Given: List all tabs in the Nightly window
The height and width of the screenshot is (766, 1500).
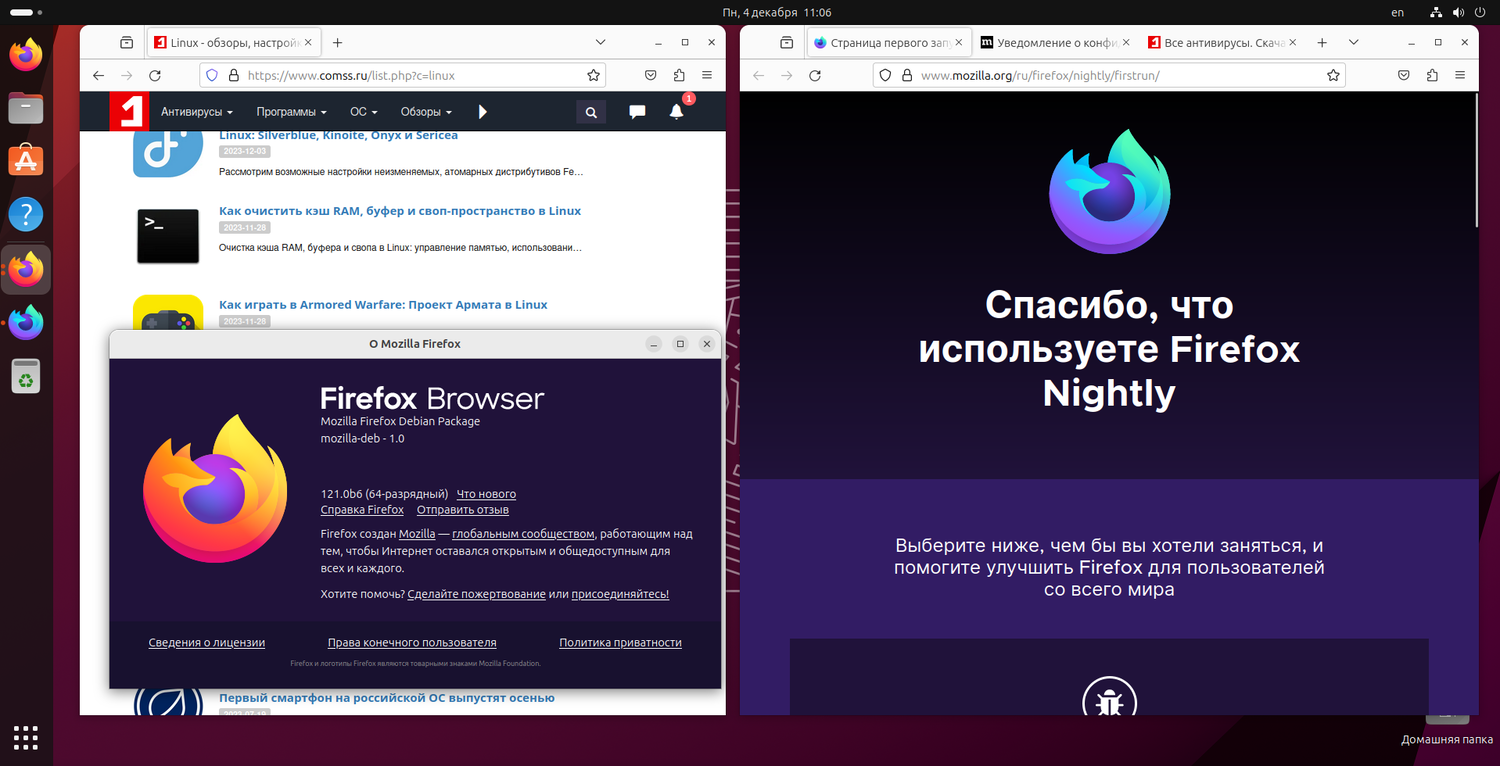Looking at the screenshot, I should coord(1353,43).
